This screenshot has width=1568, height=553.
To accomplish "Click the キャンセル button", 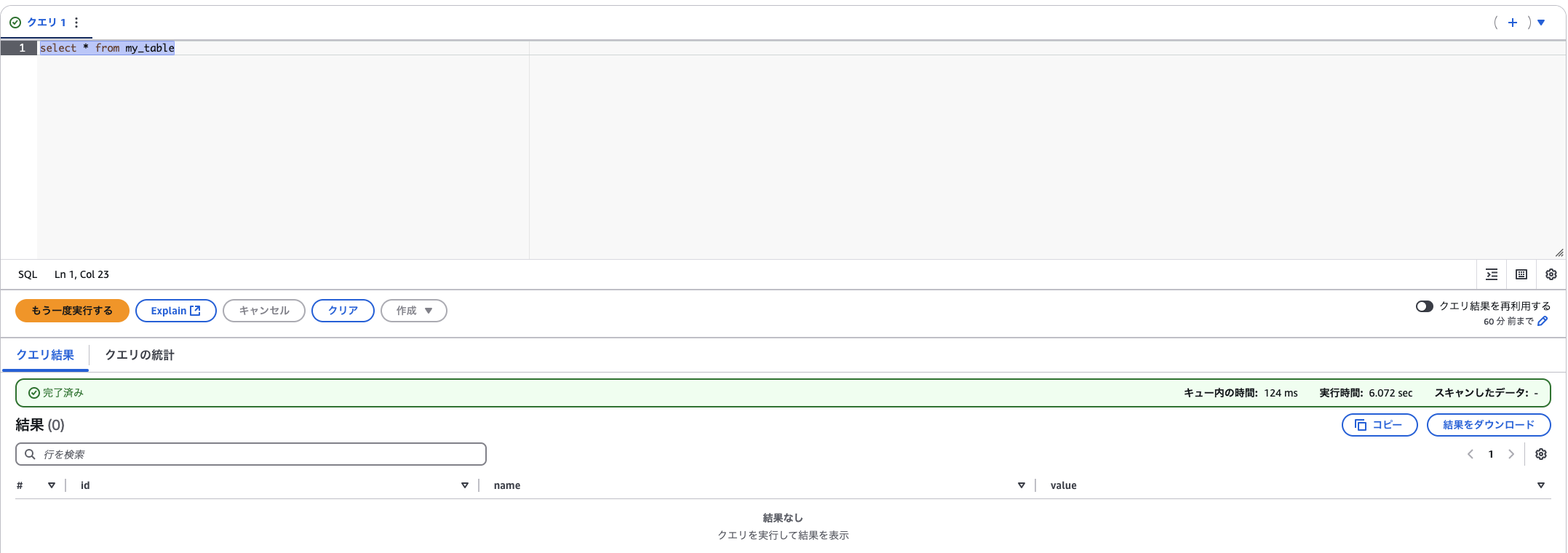I will click(x=264, y=311).
